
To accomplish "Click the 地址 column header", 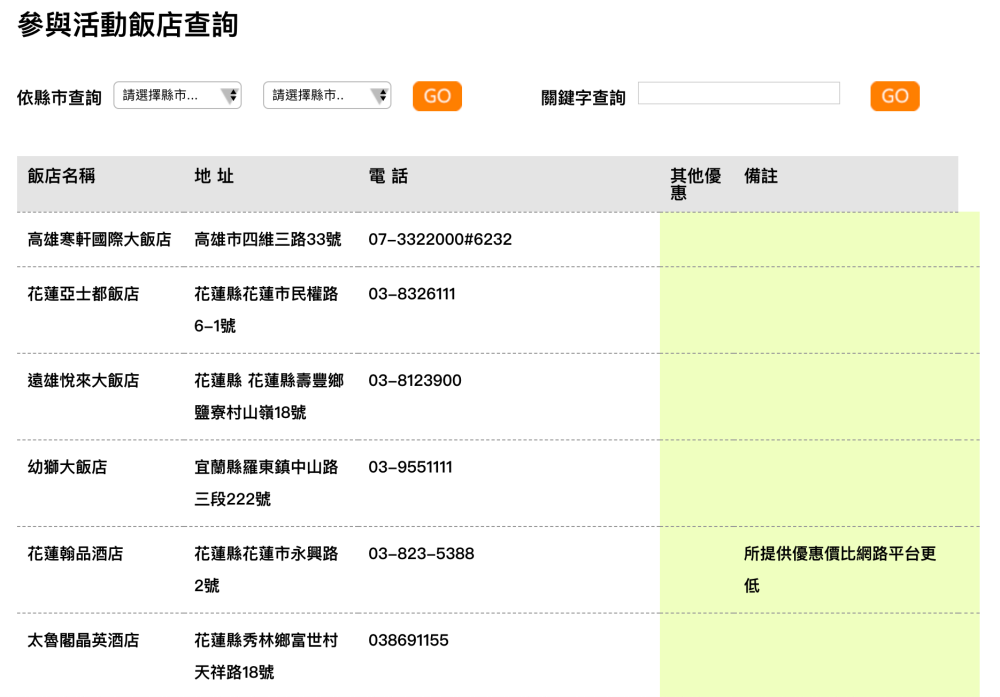I will pos(214,176).
